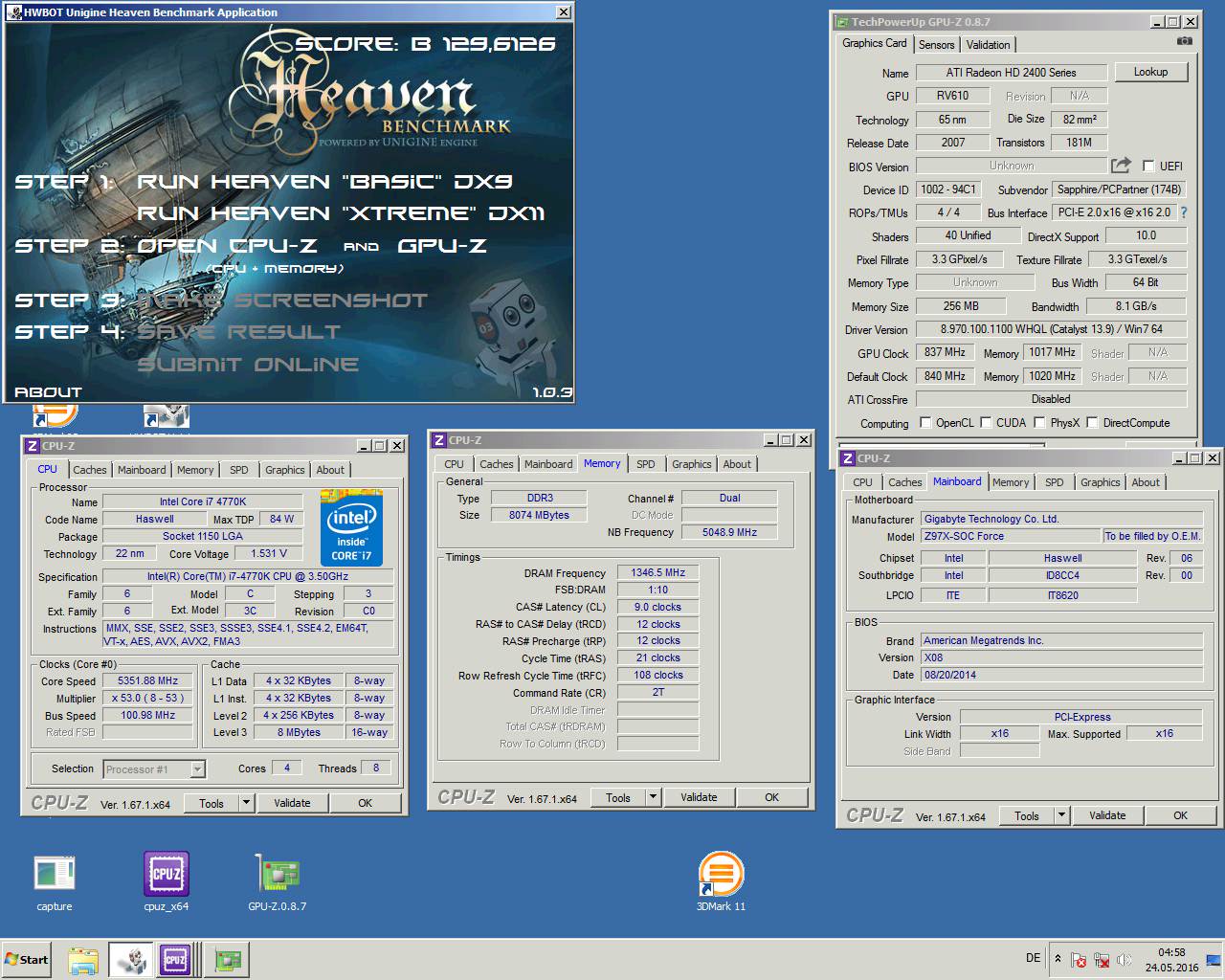
Task: Click the volume speaker tray icon
Action: pos(1125,960)
